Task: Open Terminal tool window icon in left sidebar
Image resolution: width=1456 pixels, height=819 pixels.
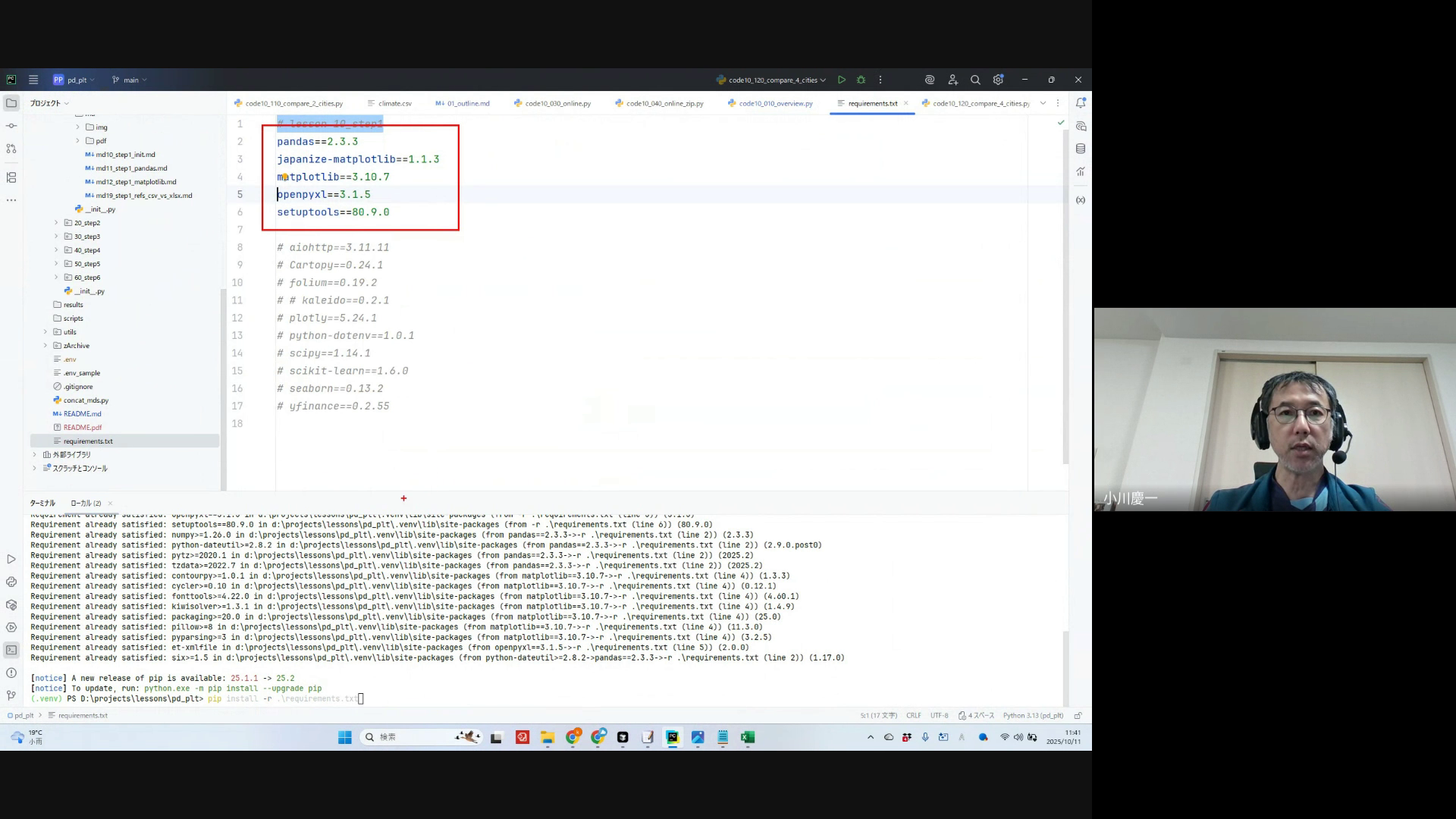Action: pos(11,650)
